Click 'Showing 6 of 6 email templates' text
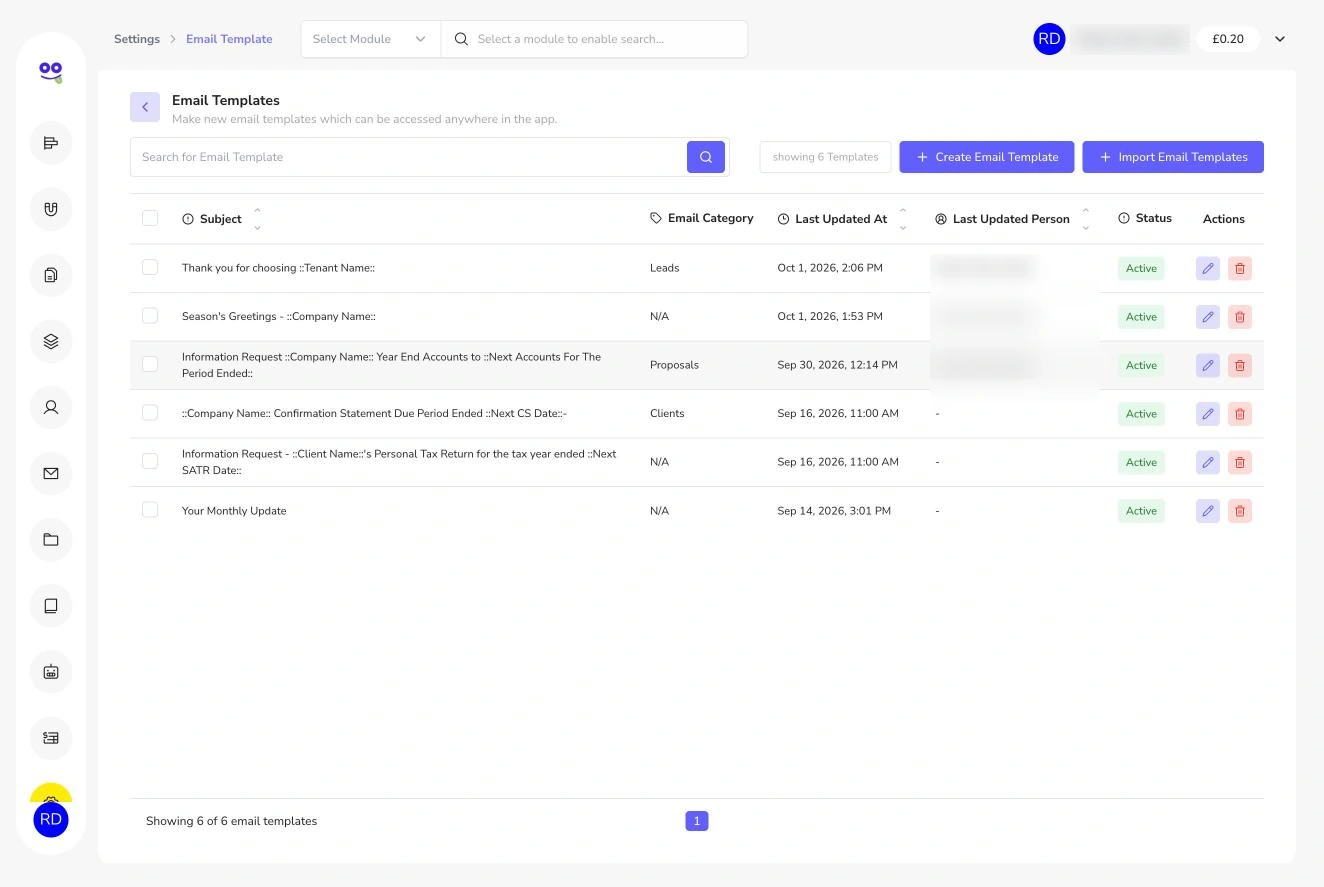Image resolution: width=1324 pixels, height=887 pixels. (231, 821)
